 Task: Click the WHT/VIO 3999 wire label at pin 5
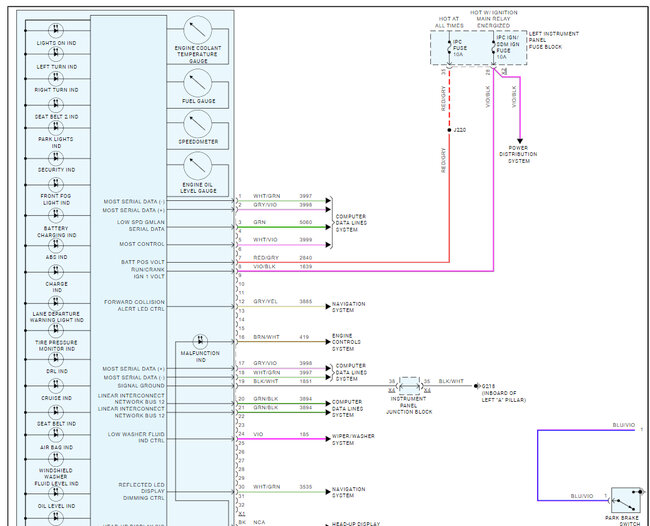pyautogui.click(x=282, y=240)
